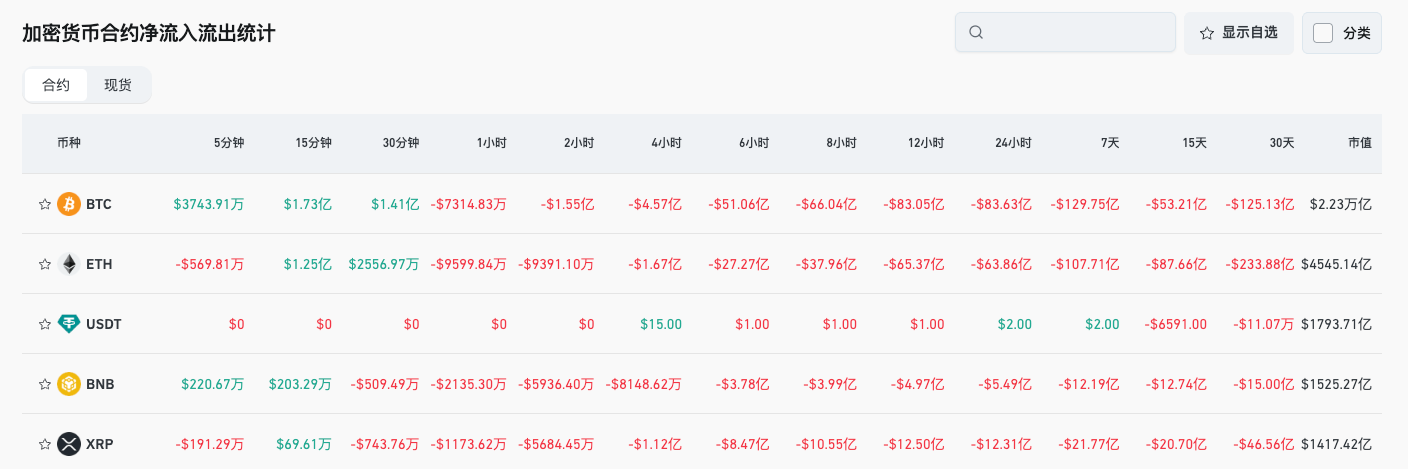Sort by the 5分钟 column header

tap(229, 143)
